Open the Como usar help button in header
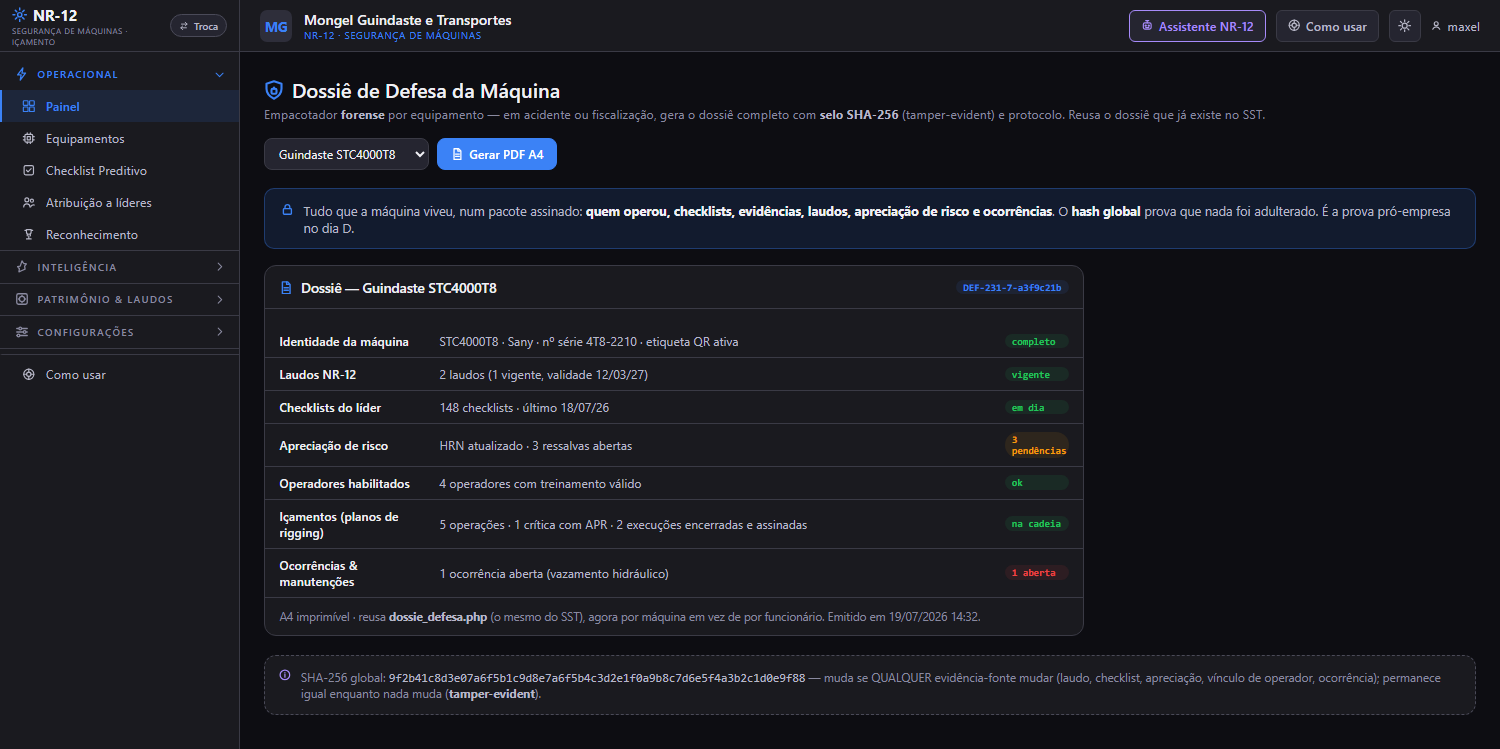 click(x=1327, y=26)
